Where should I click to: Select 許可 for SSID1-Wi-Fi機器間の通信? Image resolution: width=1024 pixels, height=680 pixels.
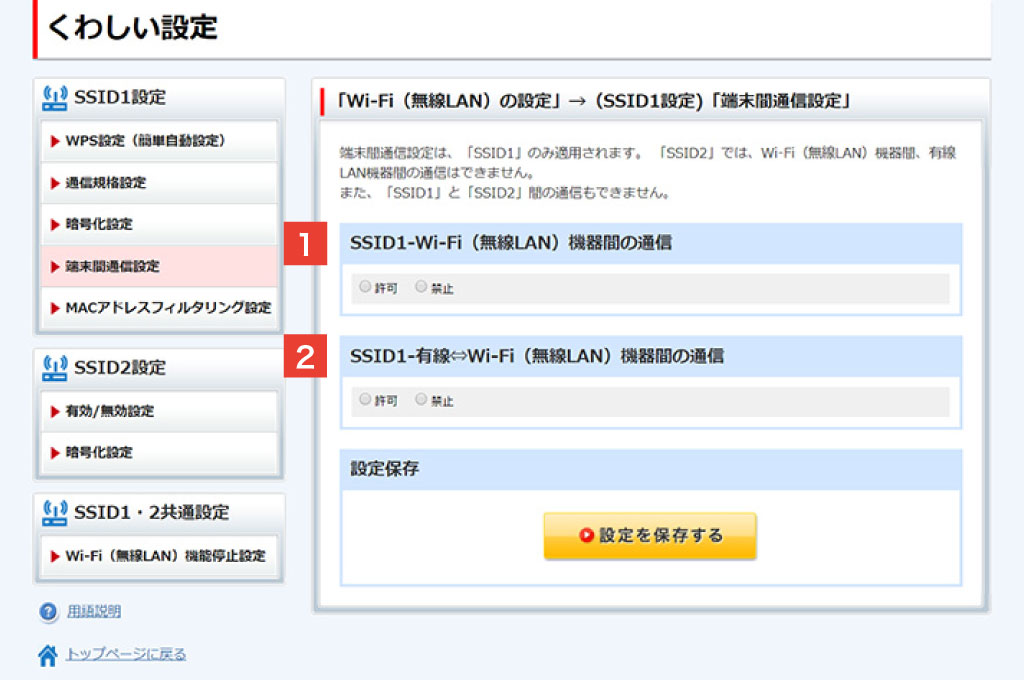[365, 287]
